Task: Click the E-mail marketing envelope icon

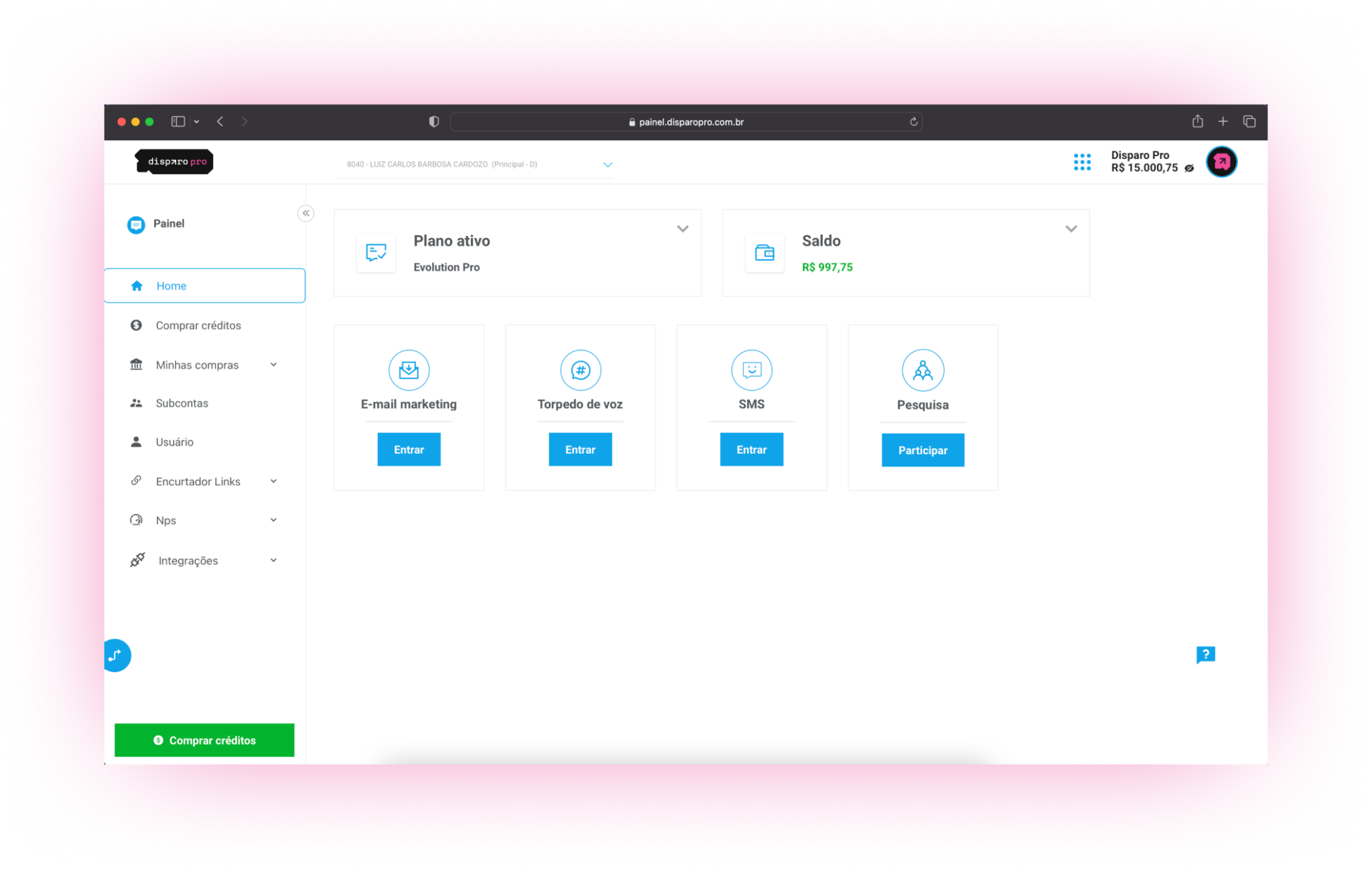Action: click(x=409, y=370)
